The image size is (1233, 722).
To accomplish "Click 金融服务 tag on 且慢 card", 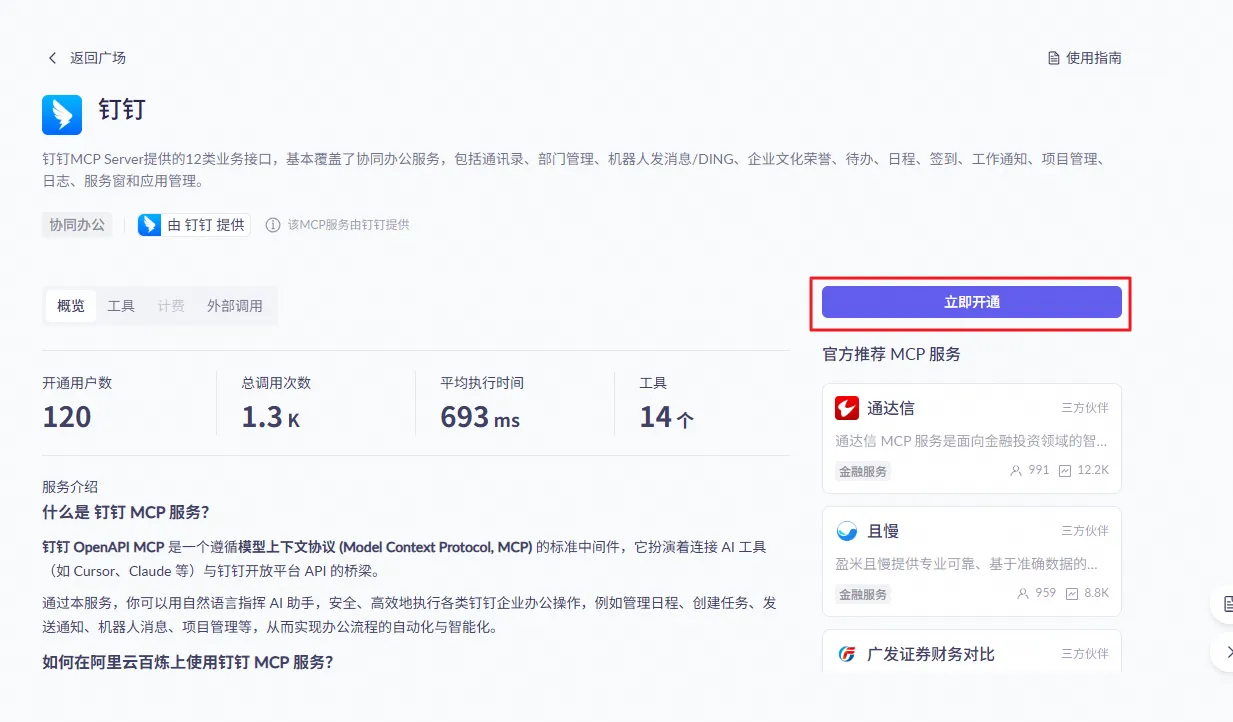I will [863, 594].
